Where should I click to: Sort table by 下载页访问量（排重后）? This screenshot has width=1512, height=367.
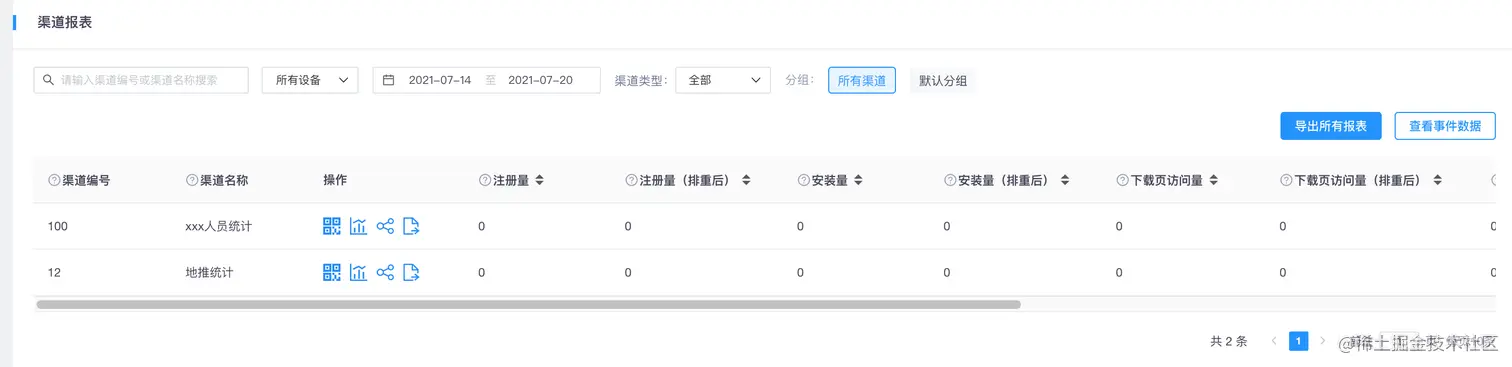[x=1437, y=181]
